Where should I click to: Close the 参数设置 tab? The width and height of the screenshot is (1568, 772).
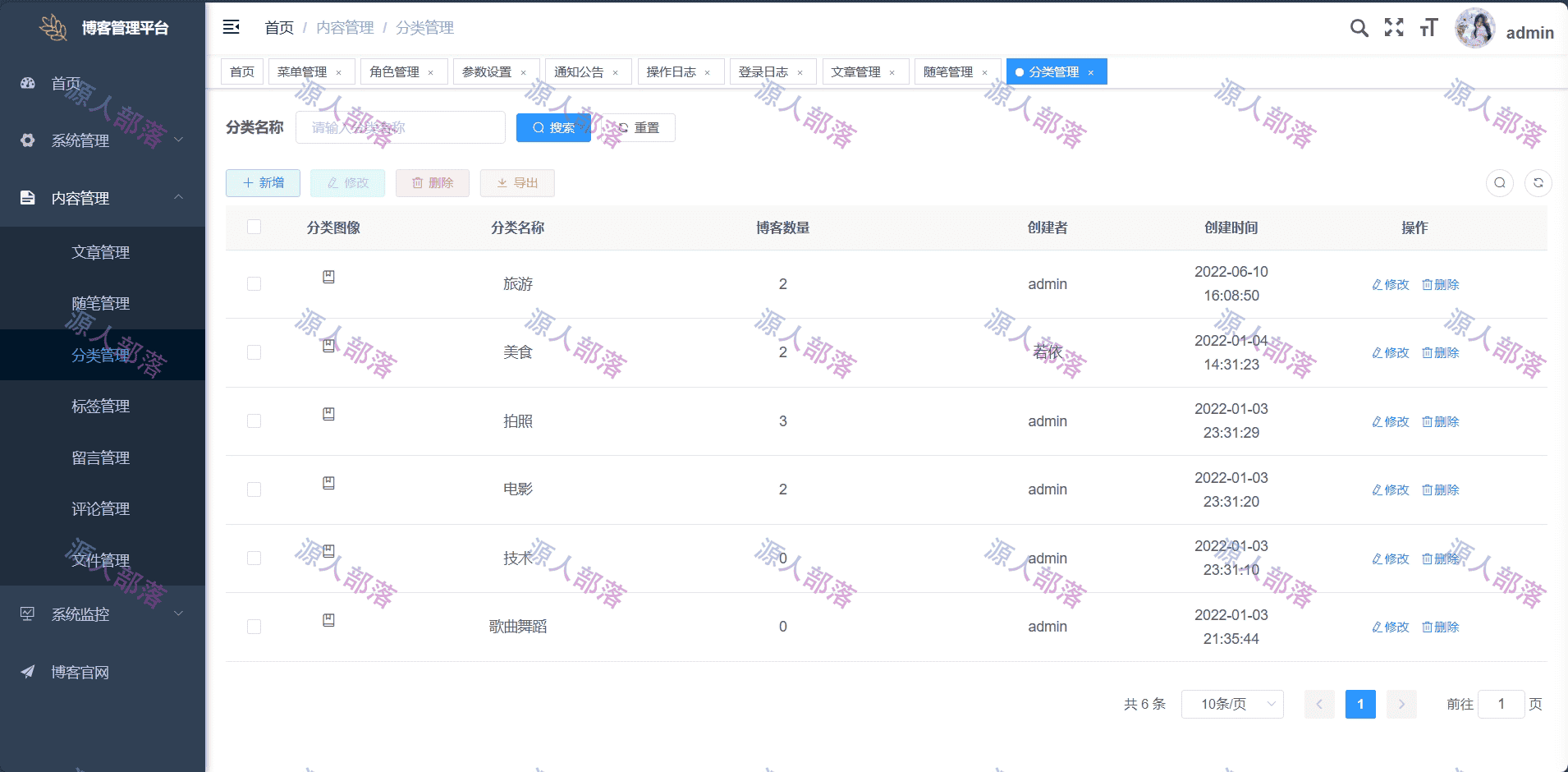[523, 72]
